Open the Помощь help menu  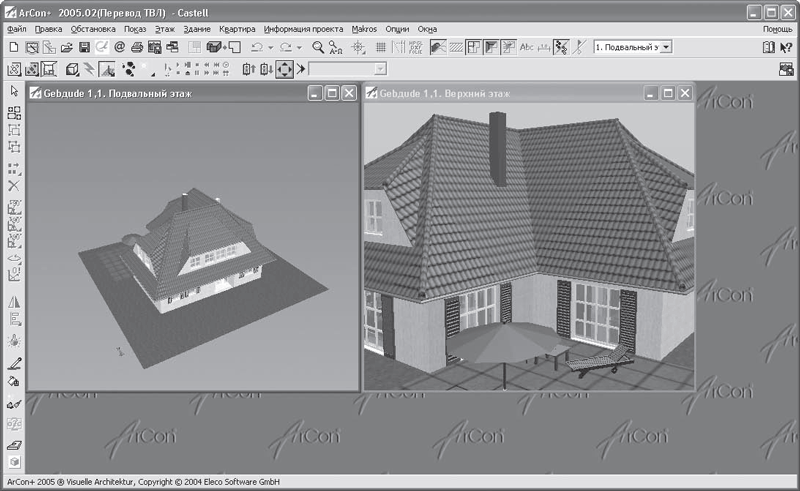(x=777, y=29)
